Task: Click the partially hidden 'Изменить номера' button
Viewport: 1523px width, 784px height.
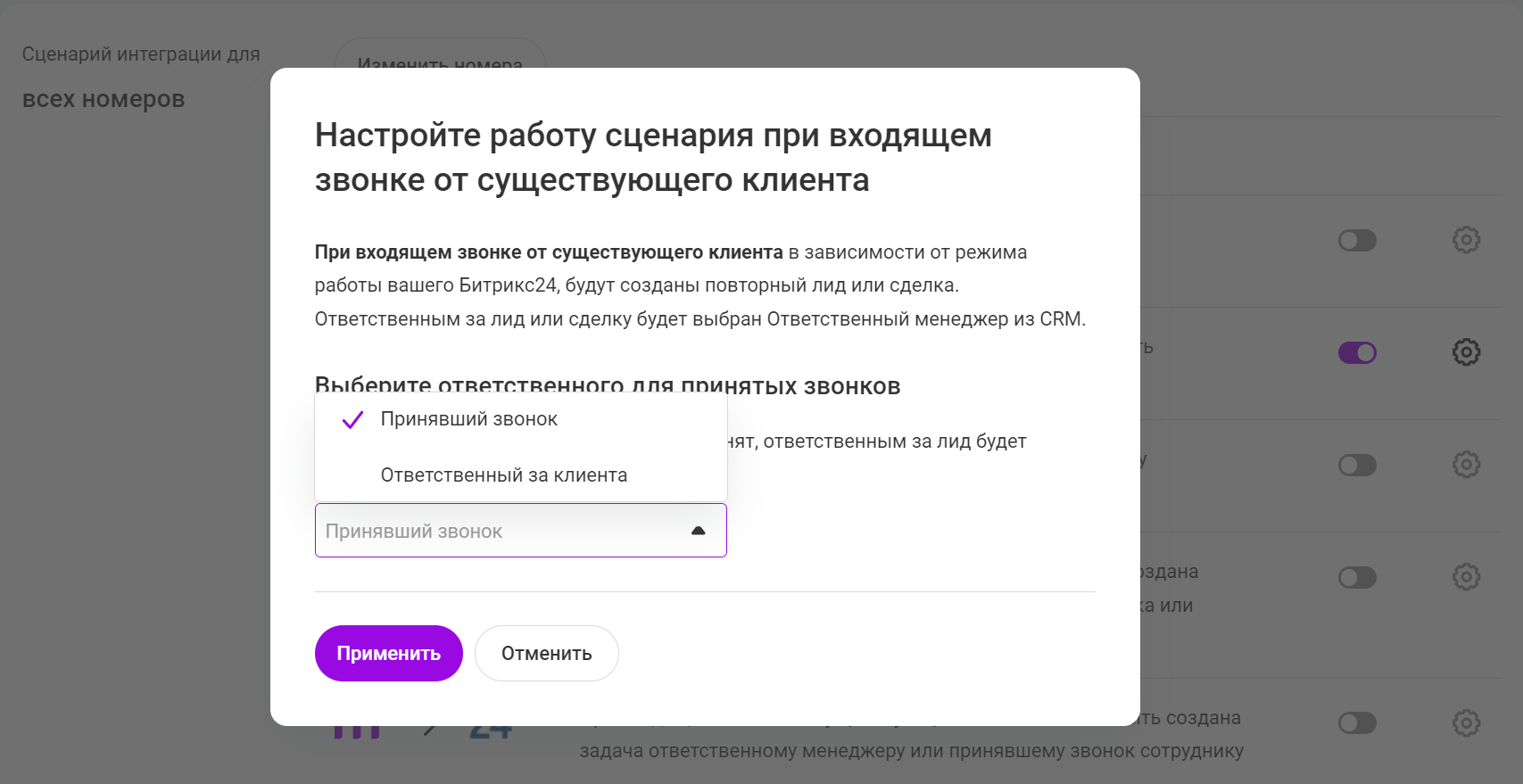Action: point(440,57)
